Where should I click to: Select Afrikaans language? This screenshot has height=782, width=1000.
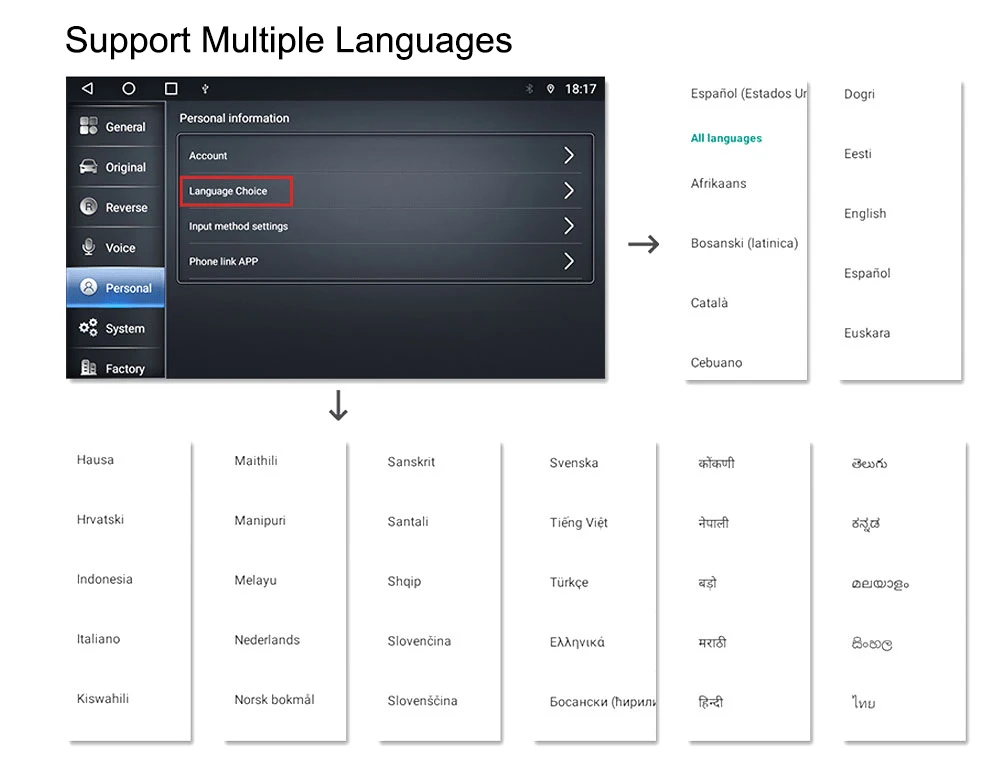click(718, 184)
